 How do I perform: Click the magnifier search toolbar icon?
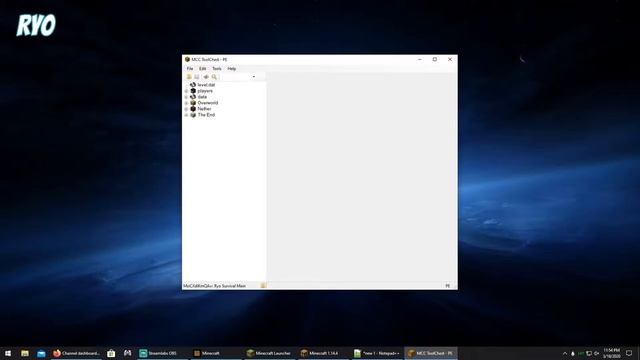[x=214, y=77]
